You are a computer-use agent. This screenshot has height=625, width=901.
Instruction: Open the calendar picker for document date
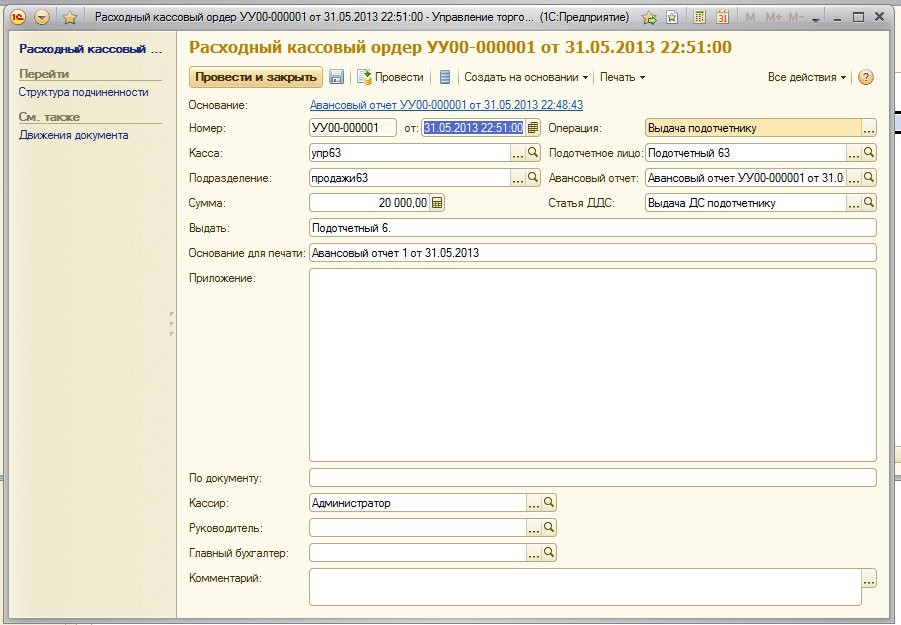click(533, 128)
